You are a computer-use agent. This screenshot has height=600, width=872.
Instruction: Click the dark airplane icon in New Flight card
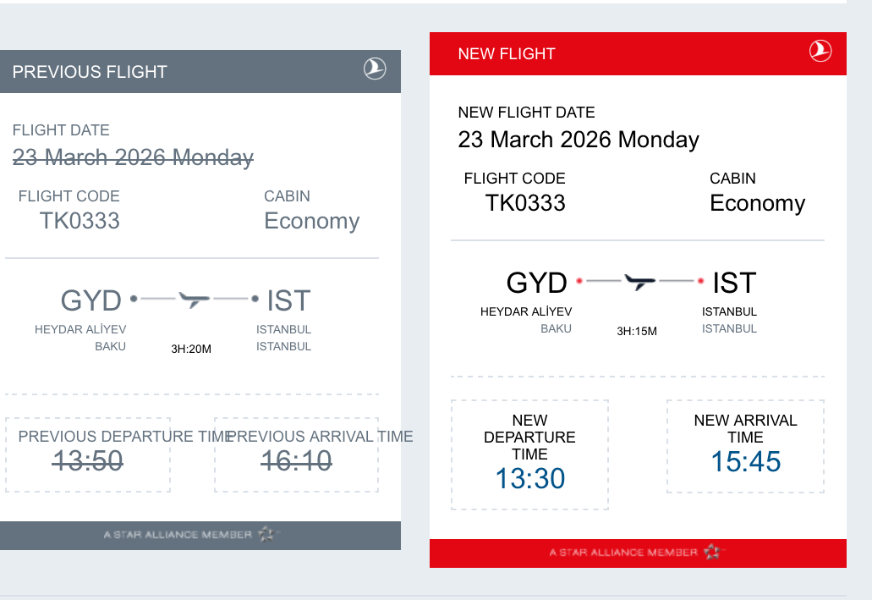pyautogui.click(x=640, y=281)
